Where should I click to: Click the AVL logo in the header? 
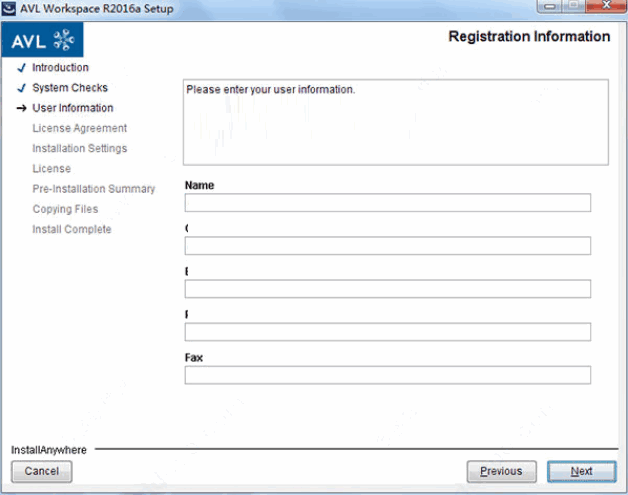(x=42, y=40)
